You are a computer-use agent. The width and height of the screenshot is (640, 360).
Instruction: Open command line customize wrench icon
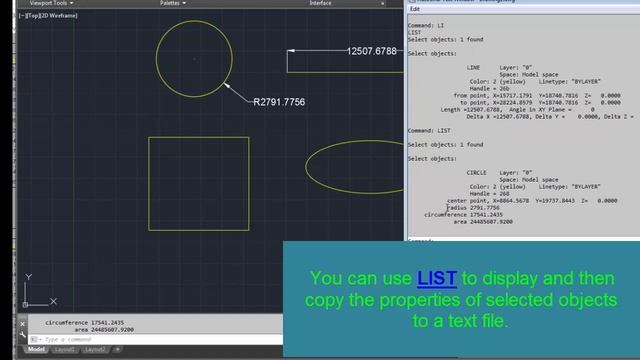pyautogui.click(x=22, y=335)
